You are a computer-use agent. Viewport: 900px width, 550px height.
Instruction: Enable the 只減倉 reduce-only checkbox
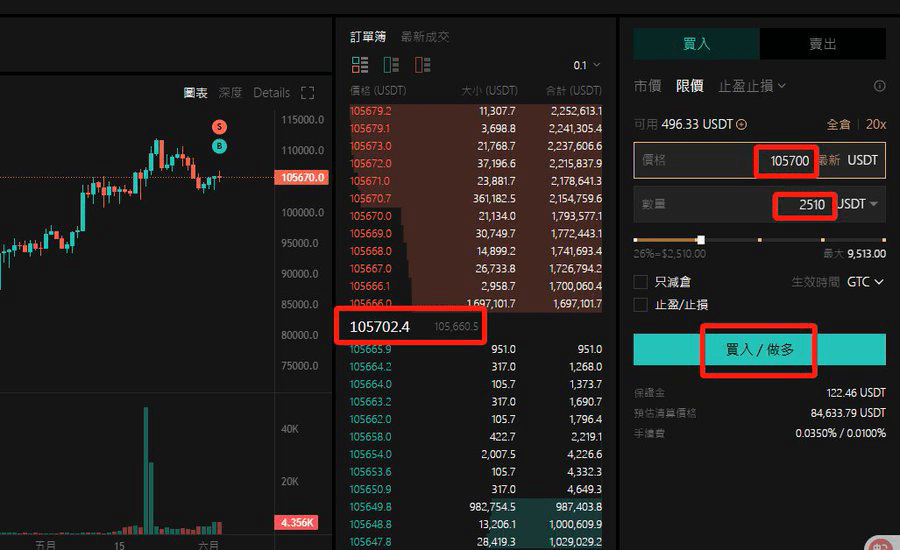pyautogui.click(x=641, y=282)
